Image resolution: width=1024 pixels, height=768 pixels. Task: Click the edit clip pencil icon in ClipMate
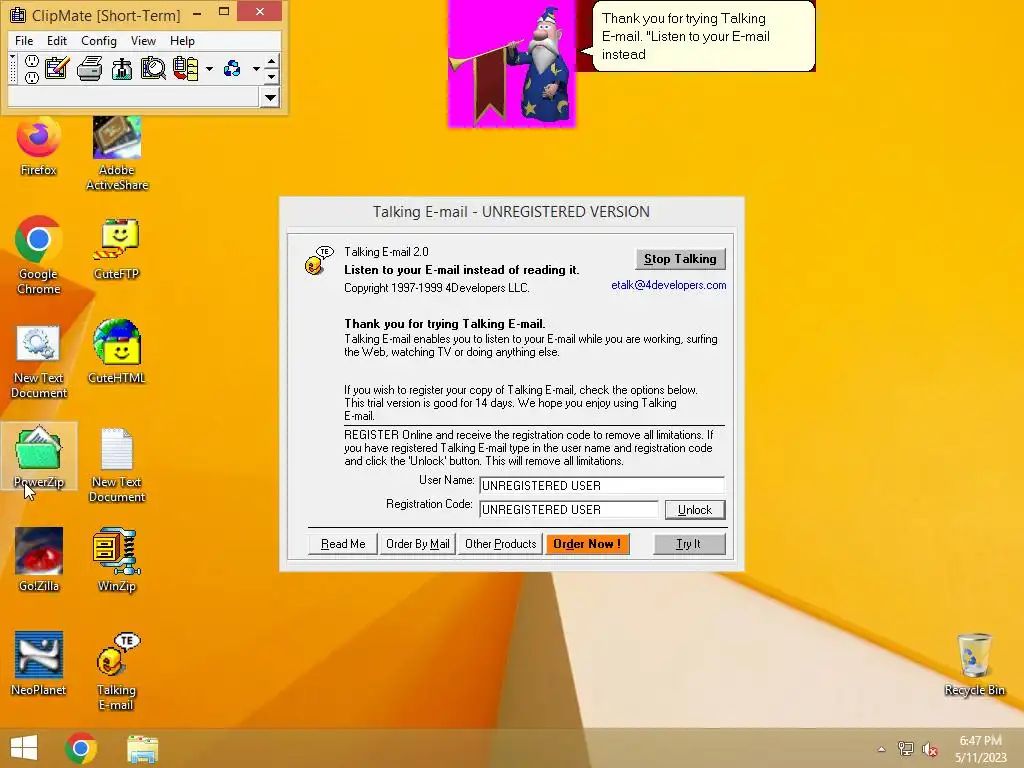(x=57, y=69)
